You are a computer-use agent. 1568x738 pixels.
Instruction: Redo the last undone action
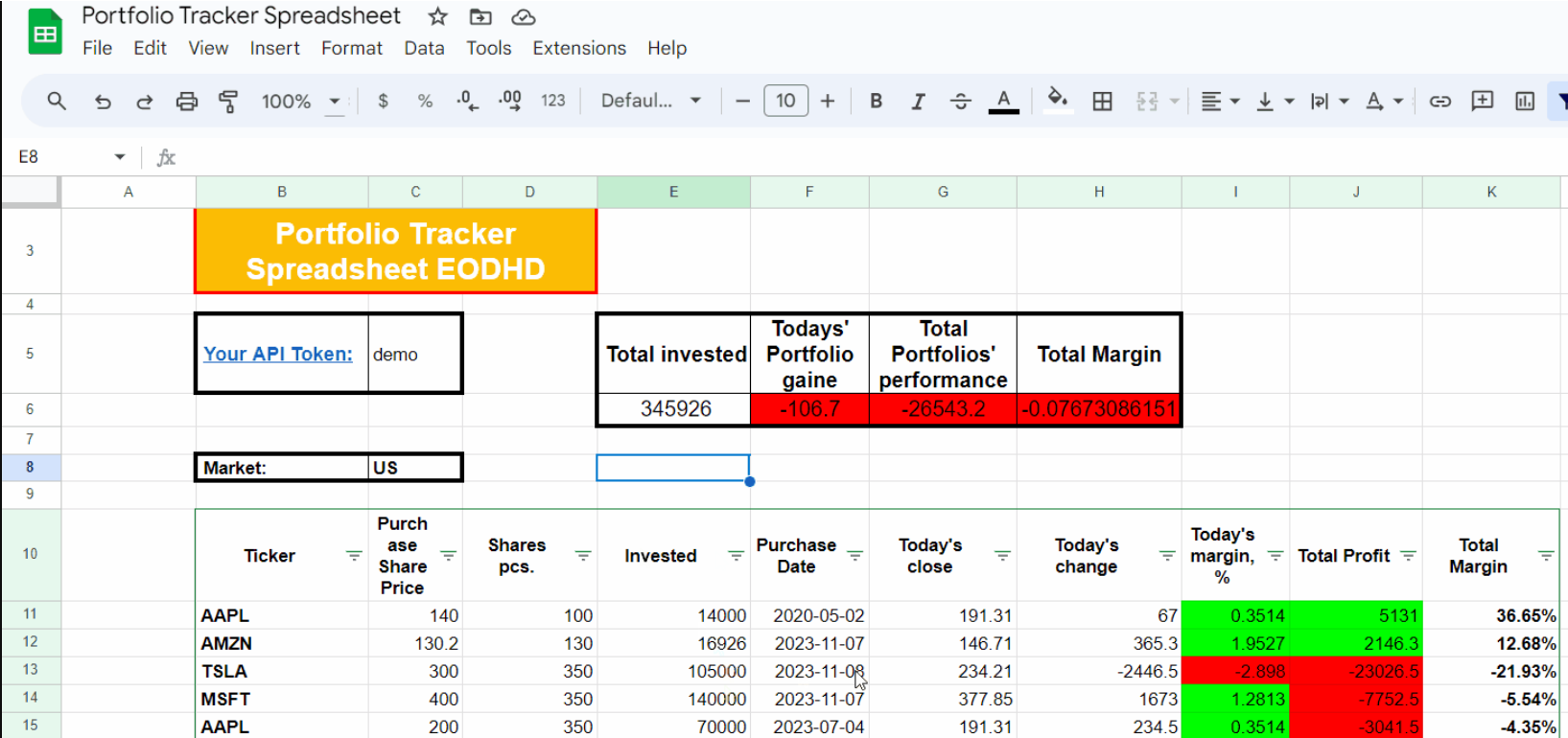coord(145,101)
